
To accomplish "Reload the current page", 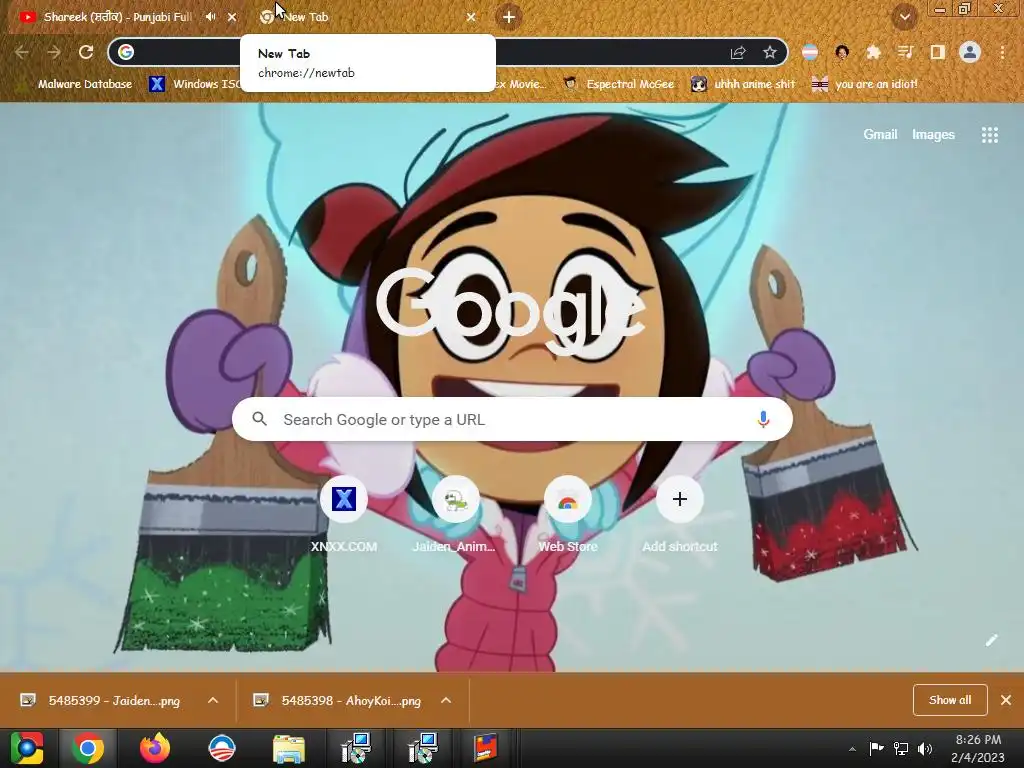I will point(86,52).
